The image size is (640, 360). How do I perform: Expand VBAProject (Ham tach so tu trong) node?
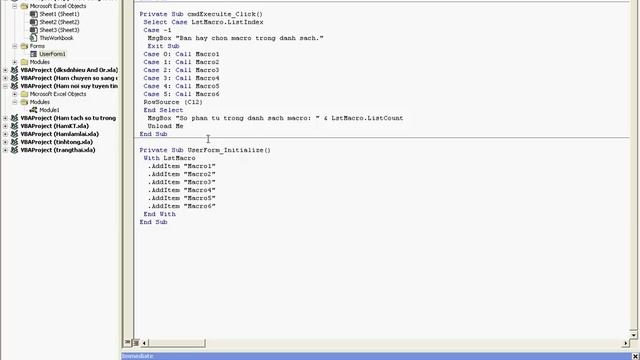pyautogui.click(x=5, y=118)
